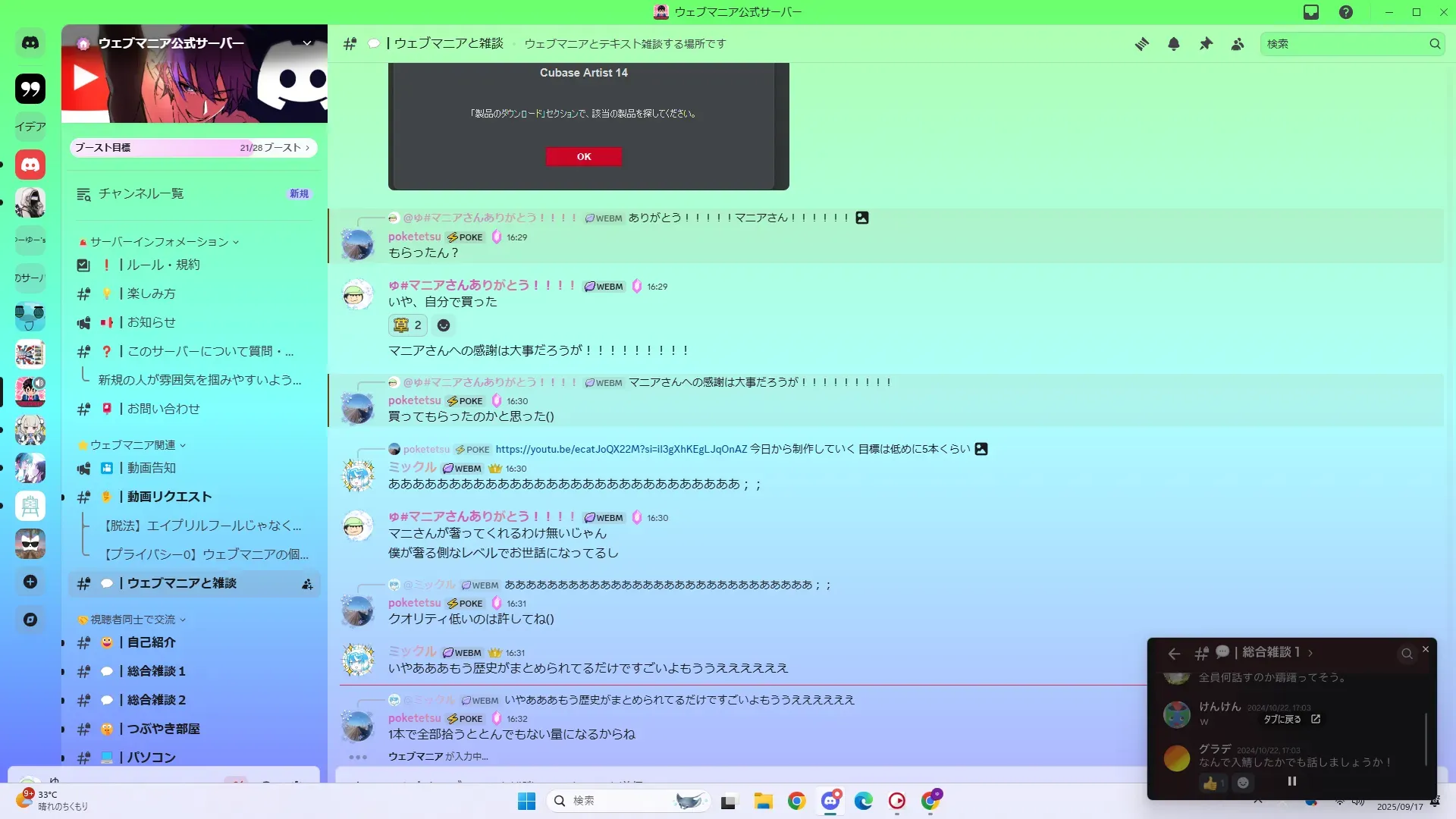
Task: Click the help question mark icon
Action: [x=1346, y=12]
